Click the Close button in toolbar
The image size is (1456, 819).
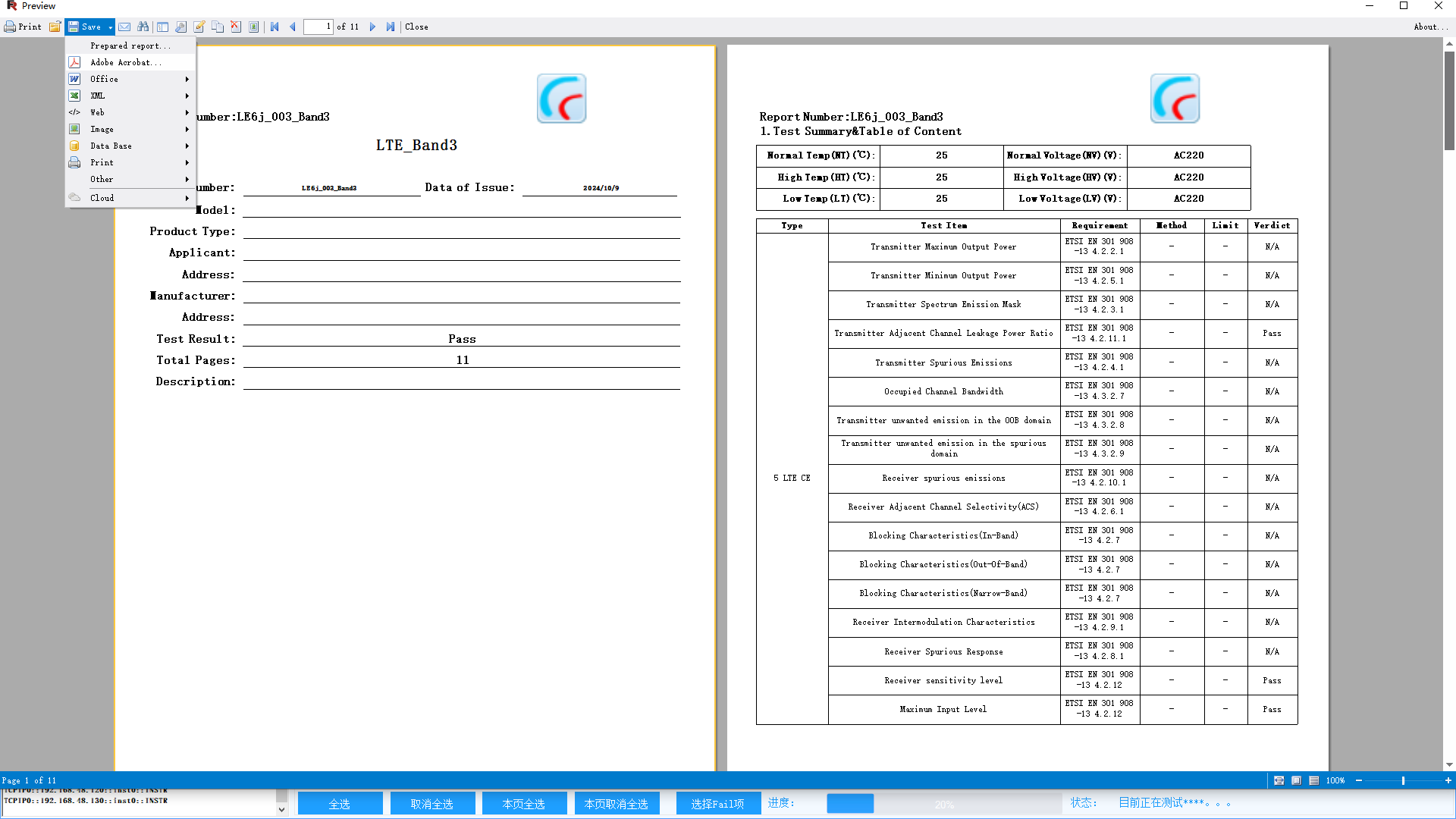[x=416, y=27]
